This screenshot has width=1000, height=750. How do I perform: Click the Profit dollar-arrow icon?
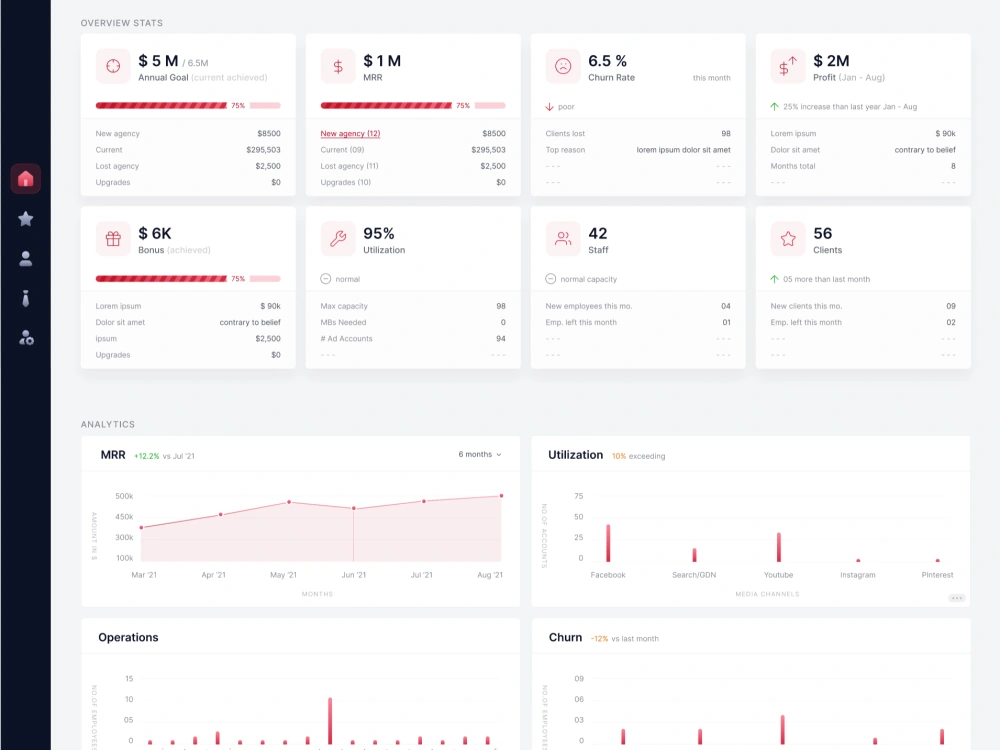788,66
